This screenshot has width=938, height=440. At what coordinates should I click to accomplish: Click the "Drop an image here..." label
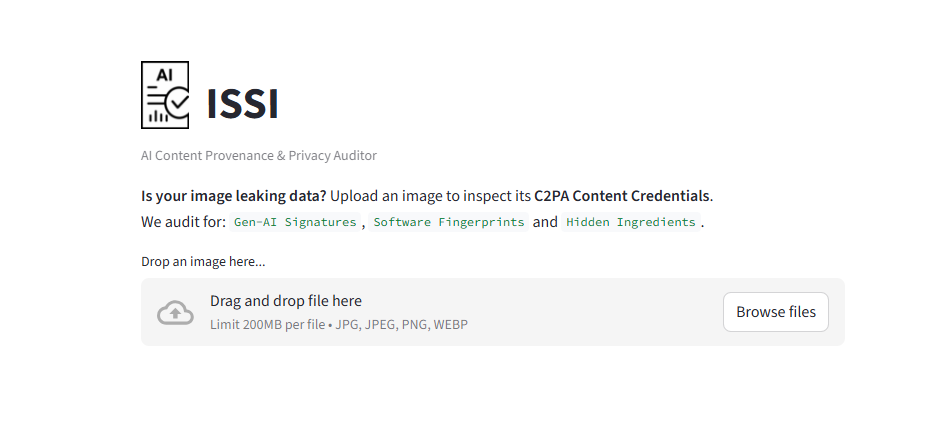[203, 262]
